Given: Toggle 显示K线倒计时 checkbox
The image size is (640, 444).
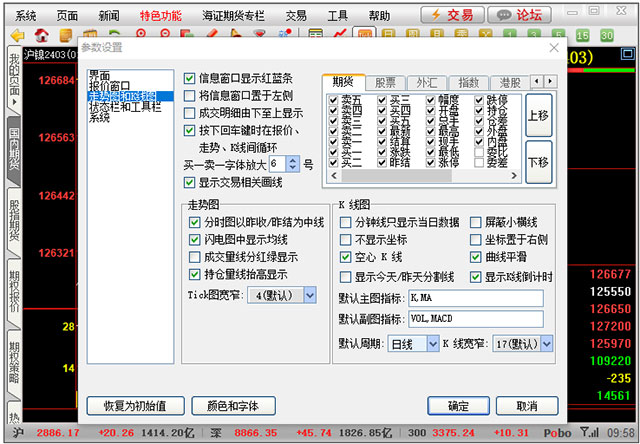Looking at the screenshot, I should pyautogui.click(x=476, y=278).
